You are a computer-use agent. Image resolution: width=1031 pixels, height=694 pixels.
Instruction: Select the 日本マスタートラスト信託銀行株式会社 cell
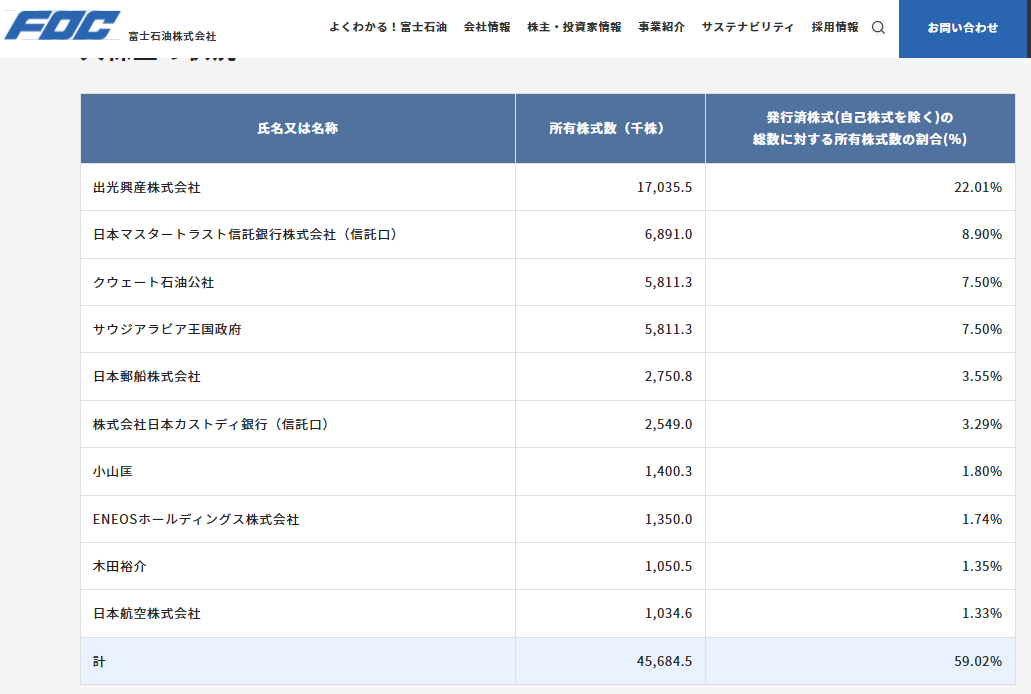coord(298,235)
